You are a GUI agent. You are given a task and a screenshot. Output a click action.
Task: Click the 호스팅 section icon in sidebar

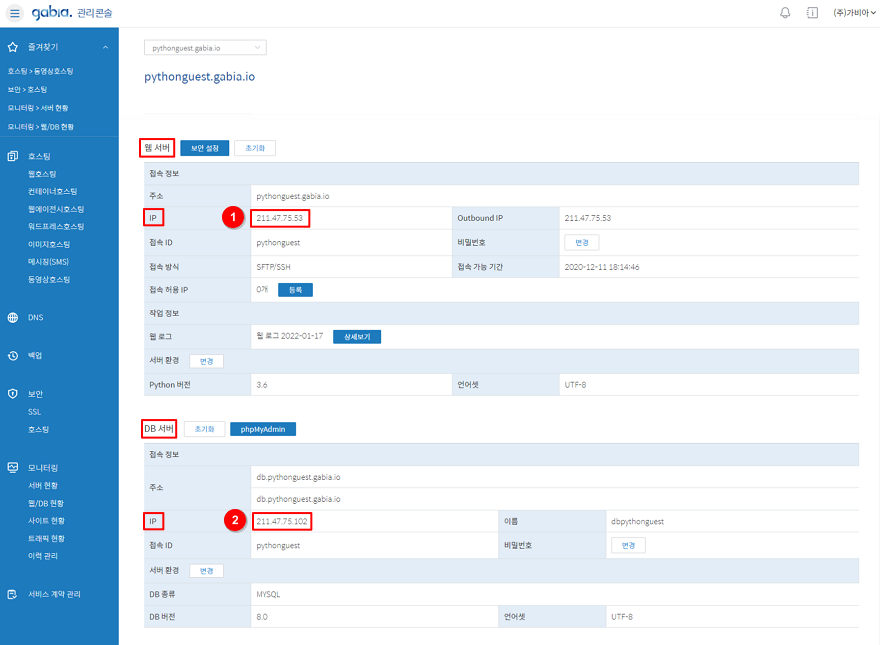[13, 156]
